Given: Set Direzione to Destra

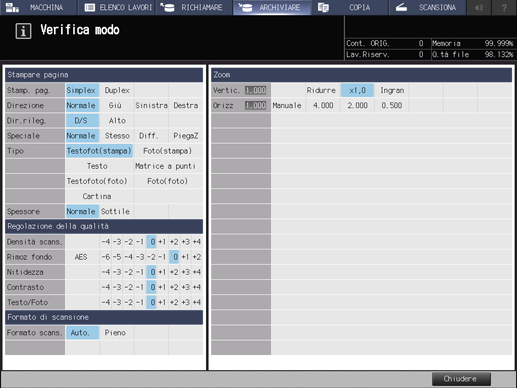Looking at the screenshot, I should pyautogui.click(x=186, y=105).
